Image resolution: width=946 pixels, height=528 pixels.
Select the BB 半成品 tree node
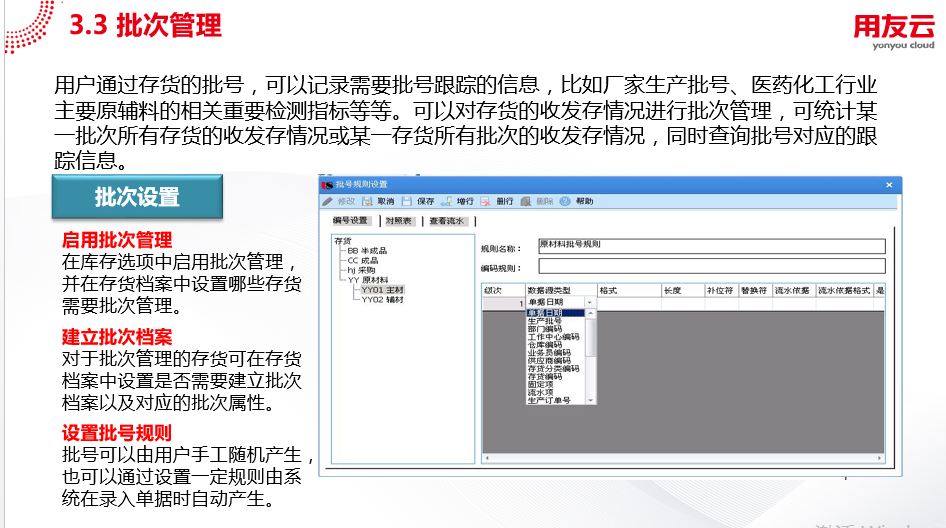click(x=366, y=250)
